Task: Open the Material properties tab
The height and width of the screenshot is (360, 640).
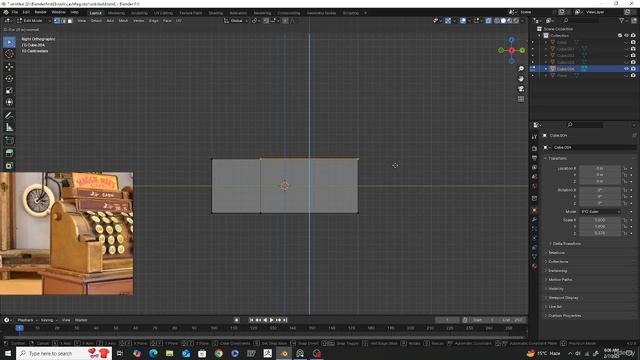Action: [534, 266]
